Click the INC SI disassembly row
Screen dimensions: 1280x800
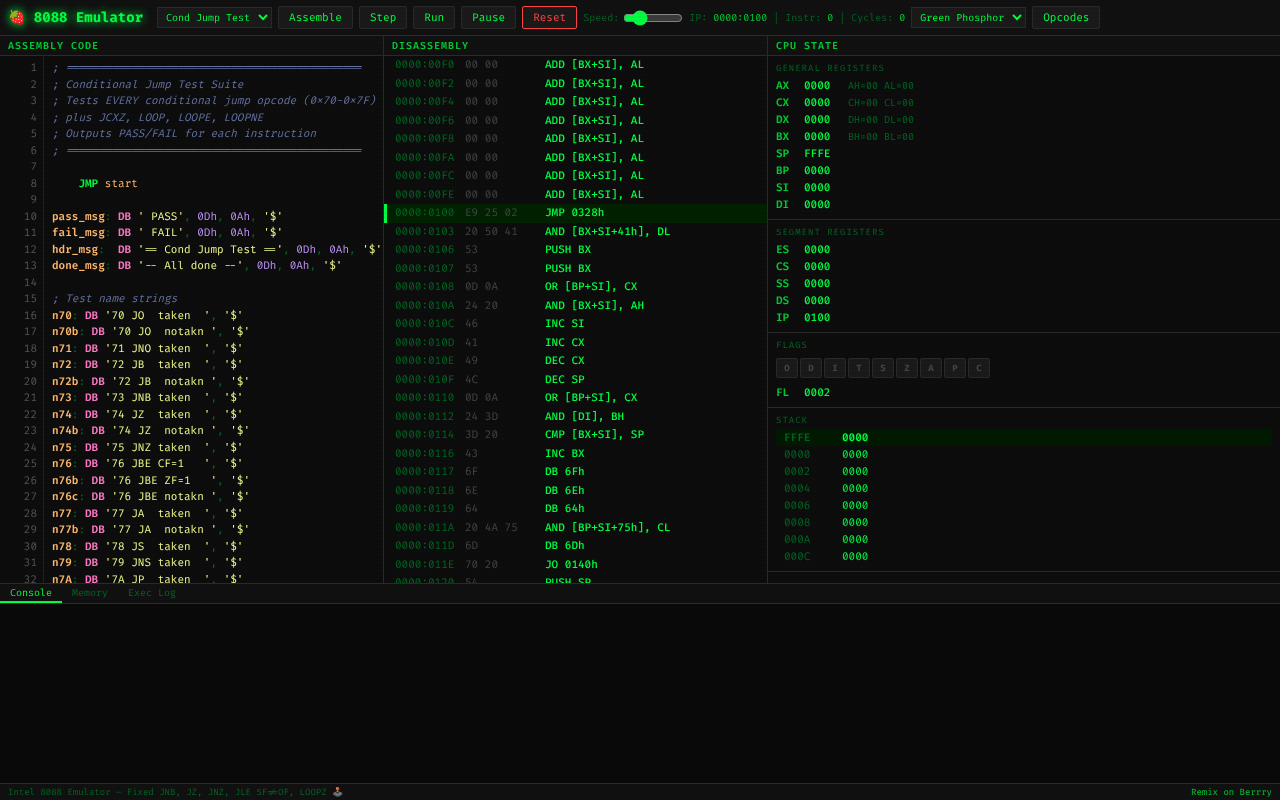tap(576, 323)
